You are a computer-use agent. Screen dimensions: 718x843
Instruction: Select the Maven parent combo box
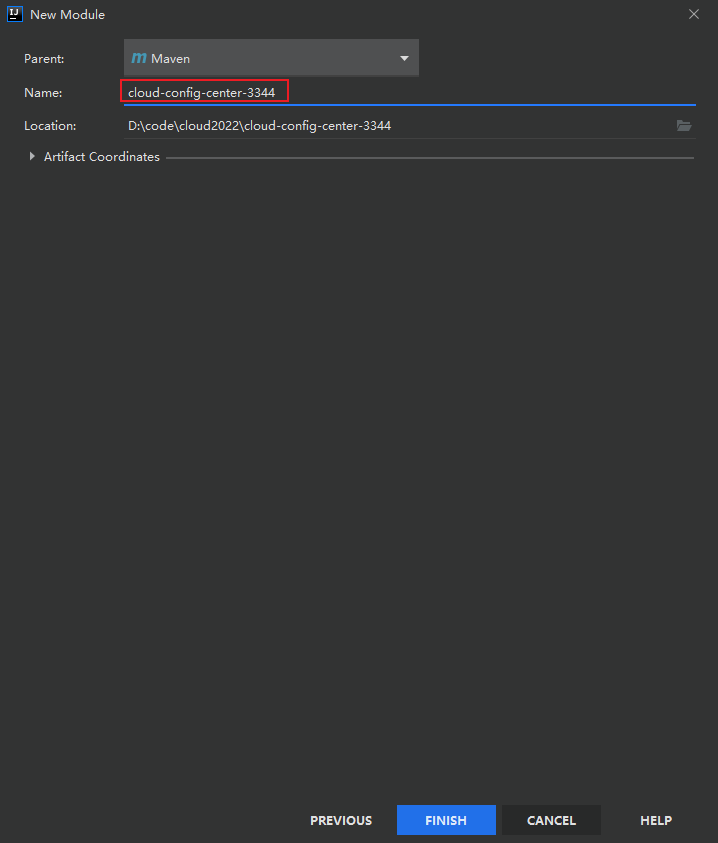[x=271, y=58]
